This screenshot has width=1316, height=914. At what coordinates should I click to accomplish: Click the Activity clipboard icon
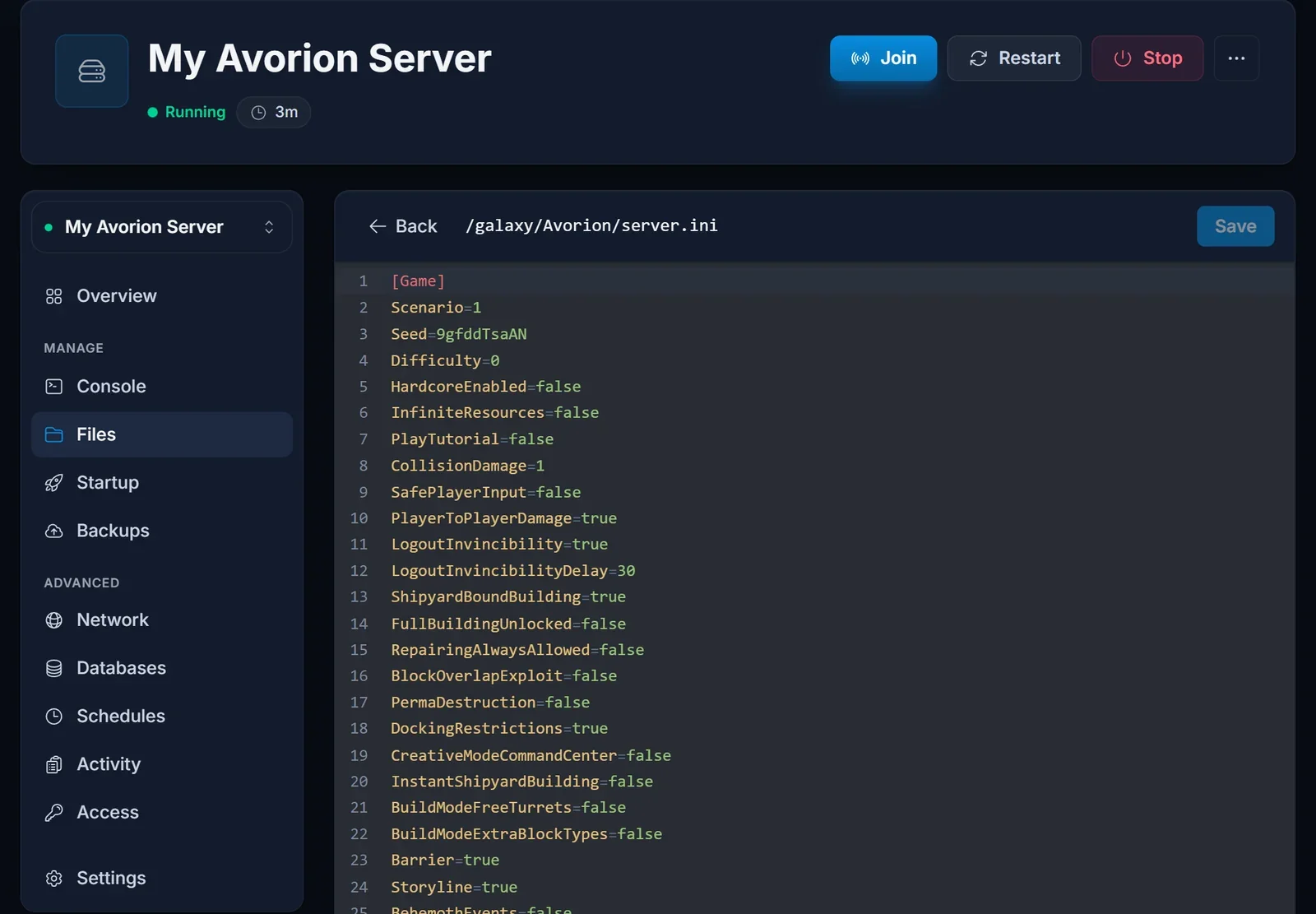(54, 764)
